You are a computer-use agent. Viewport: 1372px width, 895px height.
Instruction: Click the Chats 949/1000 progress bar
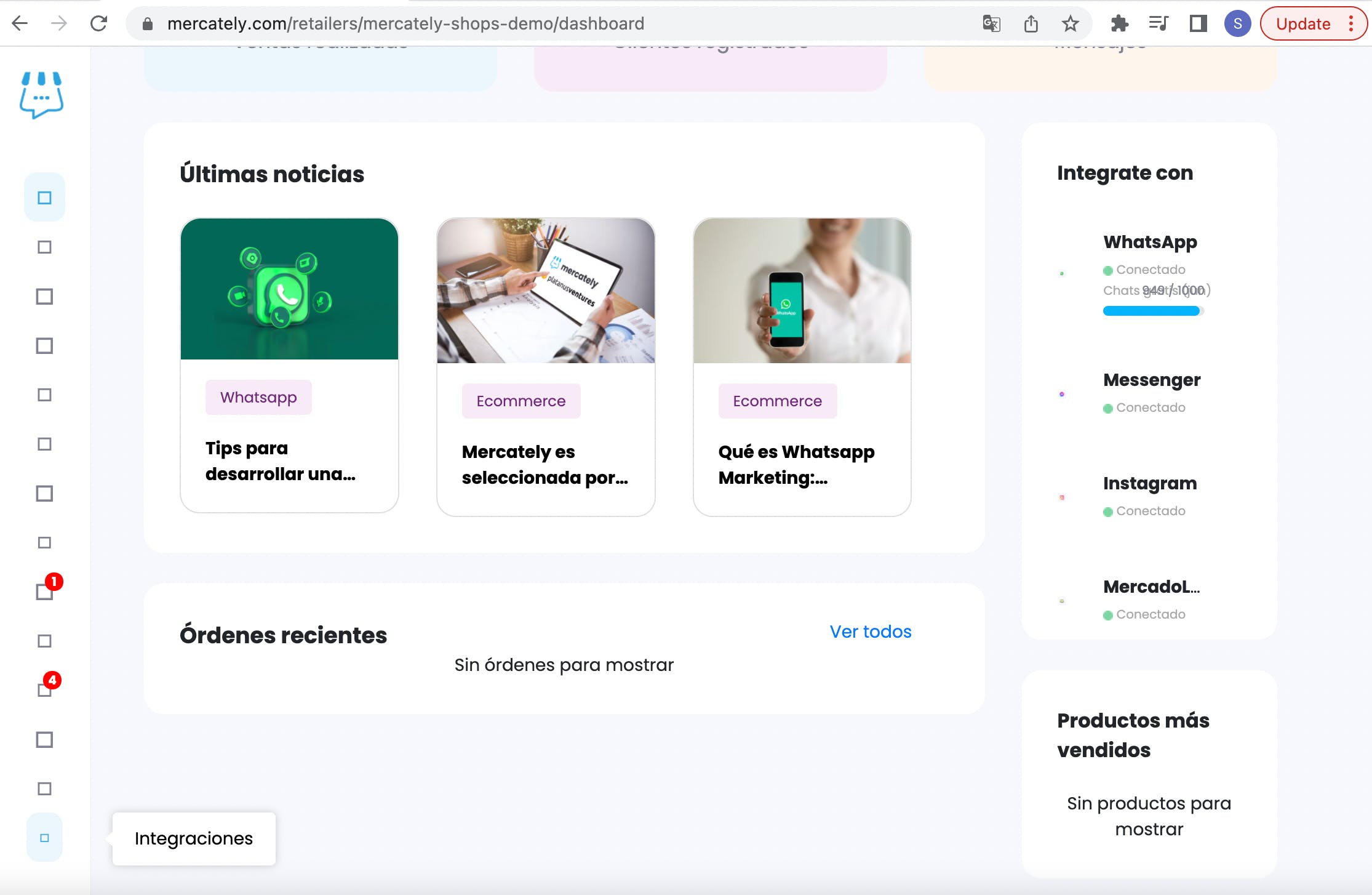[1151, 311]
